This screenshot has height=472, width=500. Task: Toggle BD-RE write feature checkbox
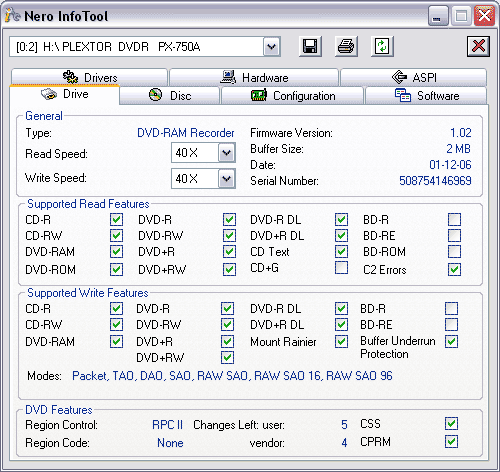(x=451, y=324)
